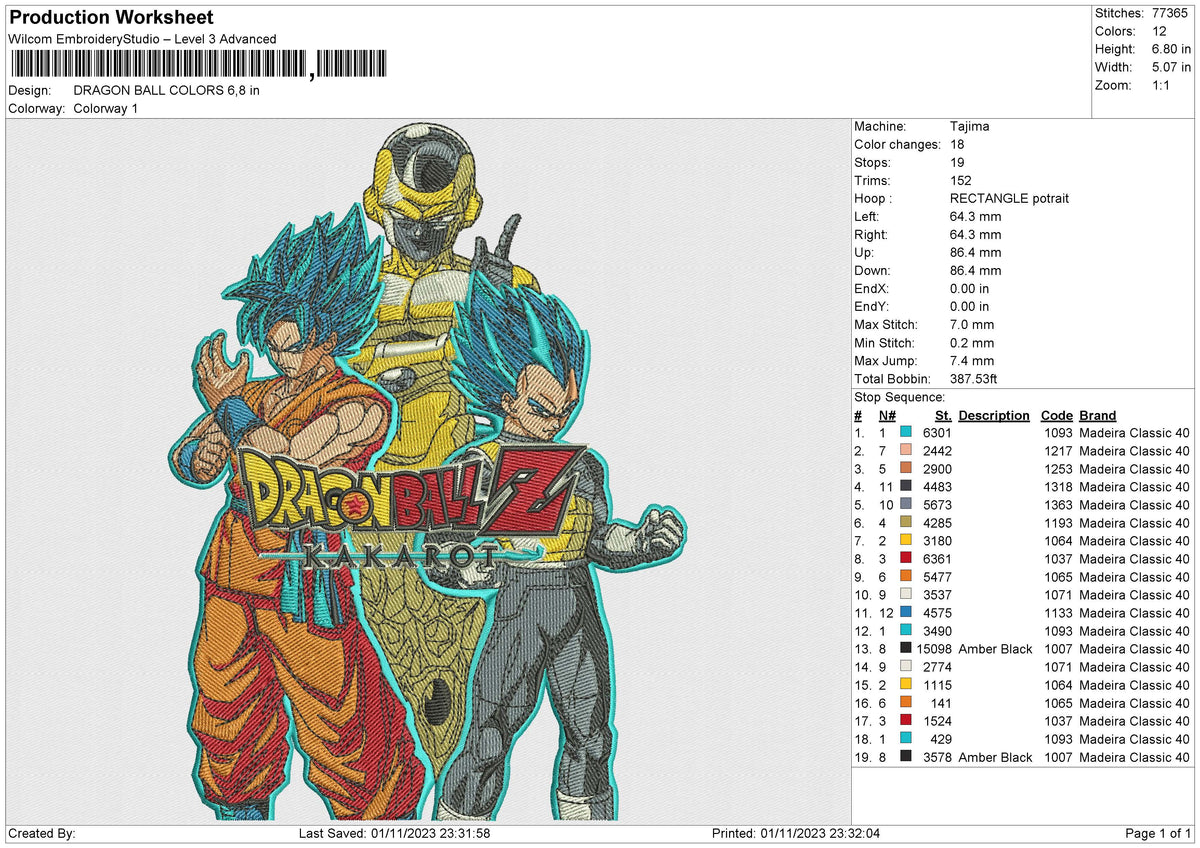Select the orange swatch in the 141-stitch row
The image size is (1200, 848).
tap(906, 703)
